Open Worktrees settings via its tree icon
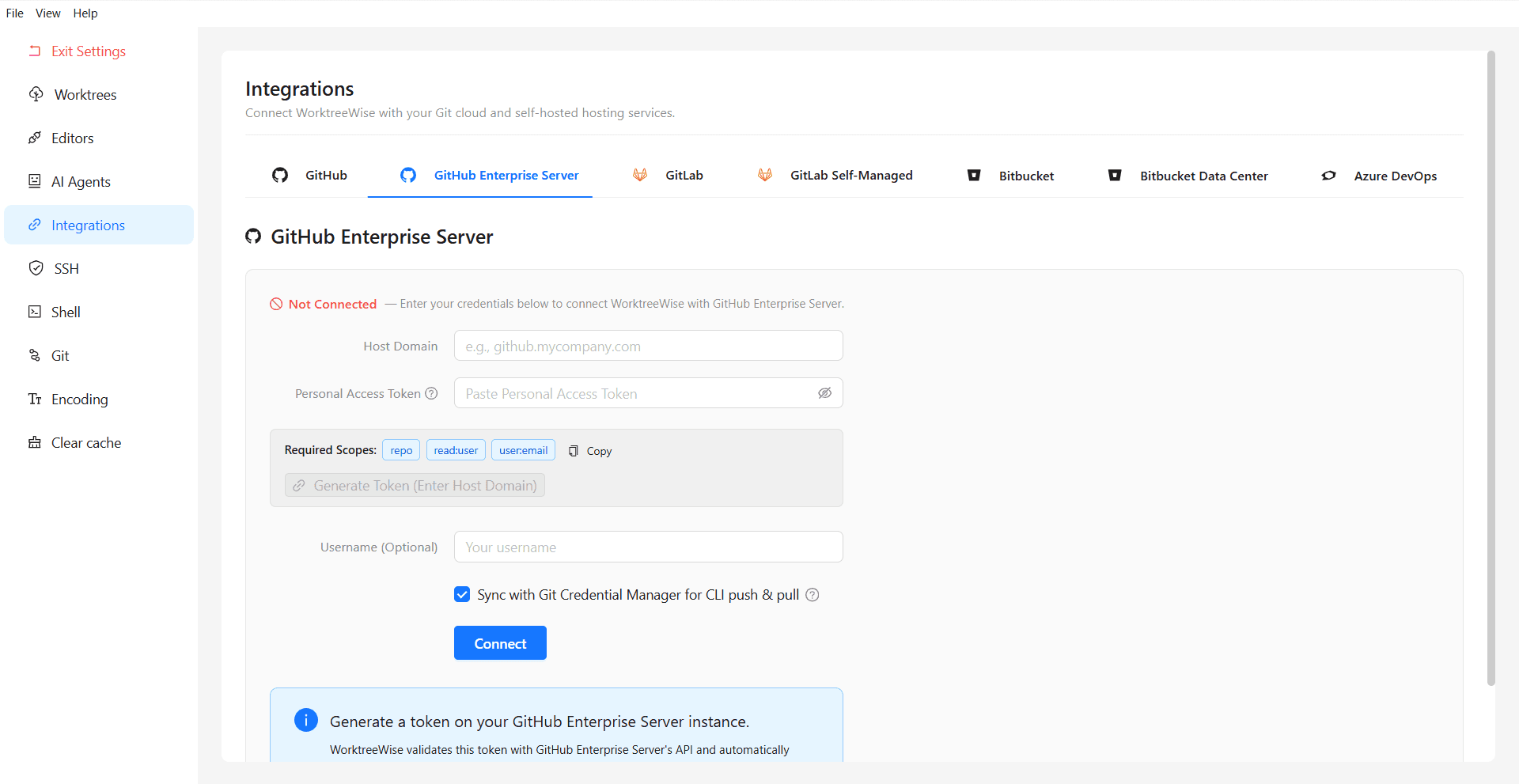1519x784 pixels. (36, 94)
